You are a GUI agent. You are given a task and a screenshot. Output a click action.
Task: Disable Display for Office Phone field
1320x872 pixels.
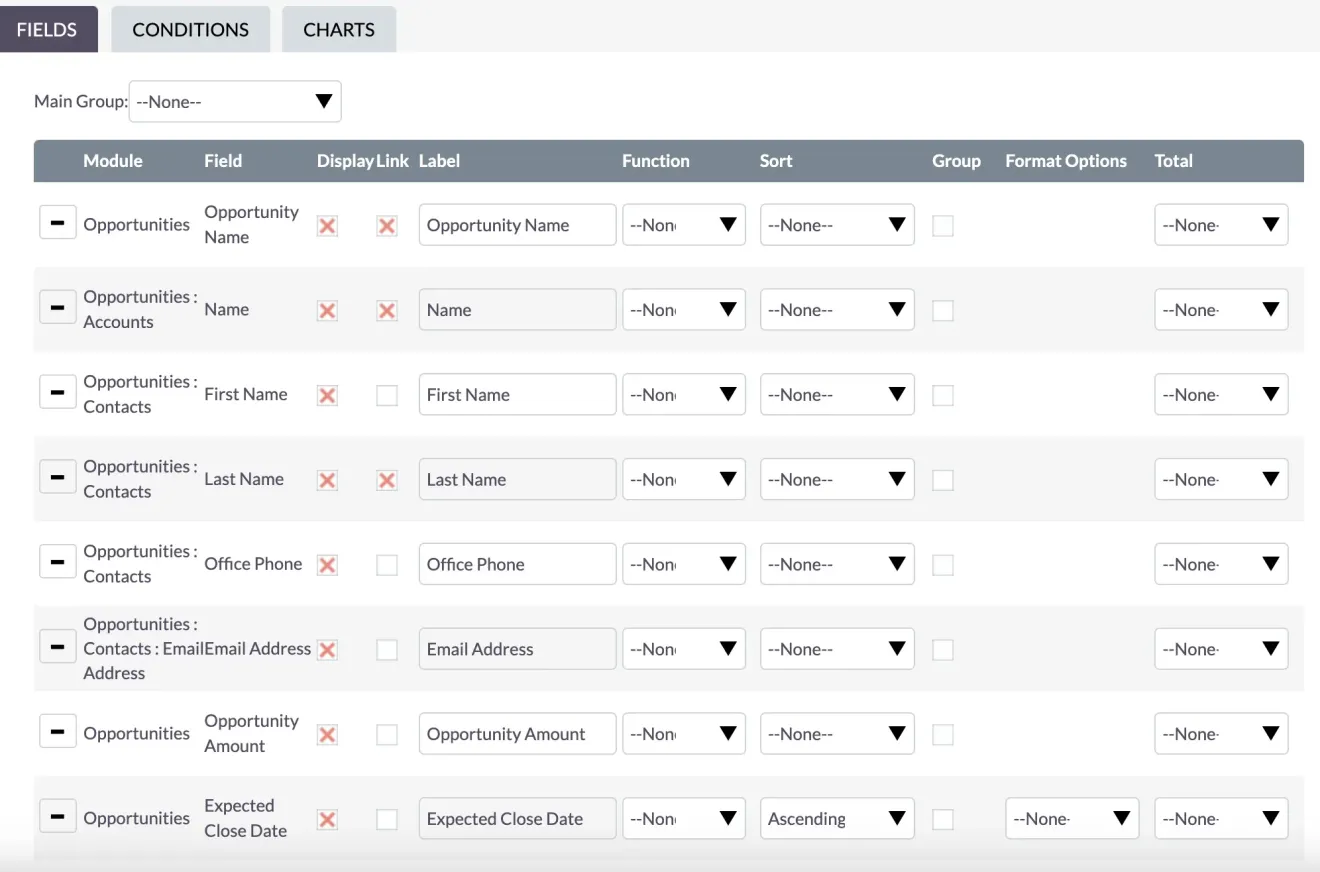pyautogui.click(x=327, y=565)
